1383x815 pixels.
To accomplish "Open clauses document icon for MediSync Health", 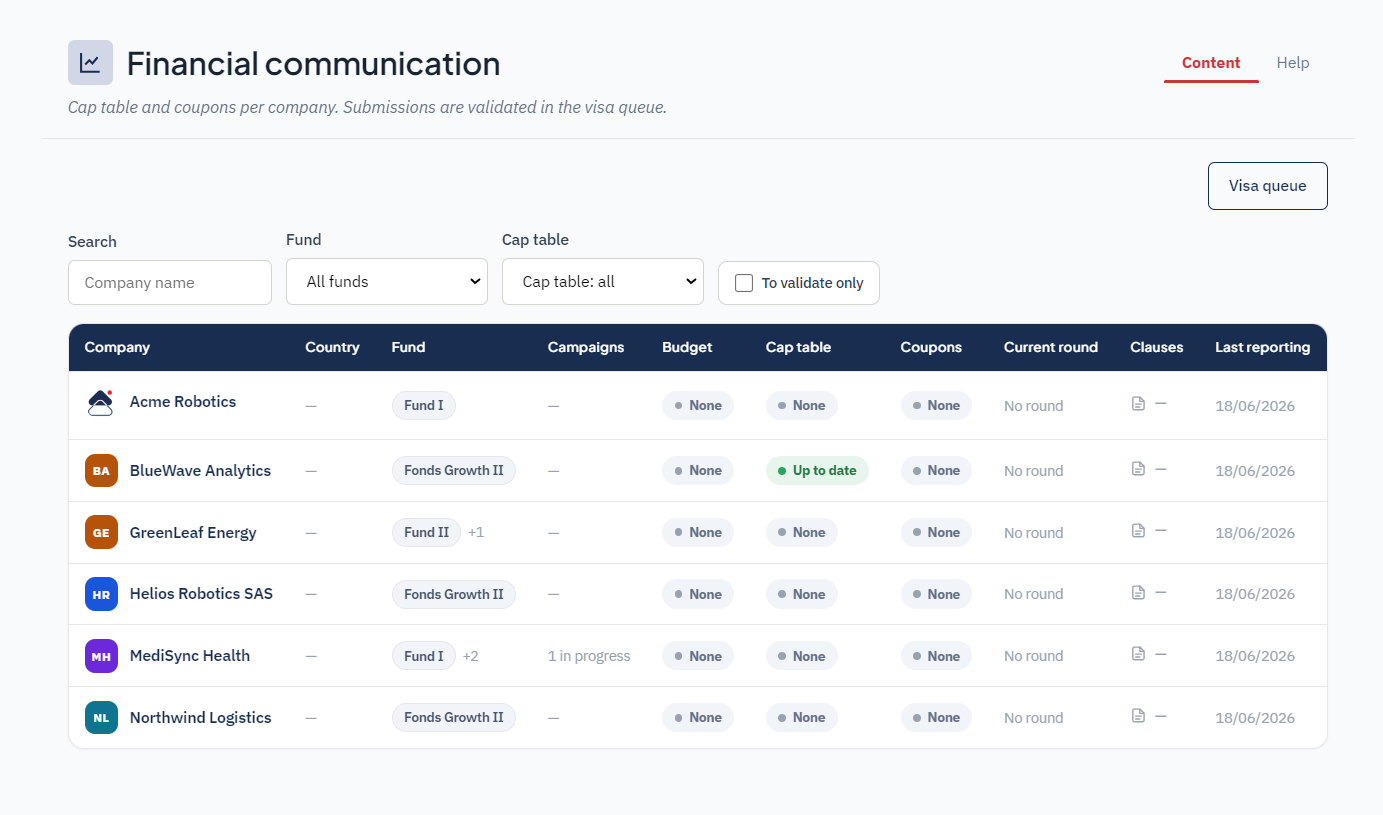I will (1138, 654).
